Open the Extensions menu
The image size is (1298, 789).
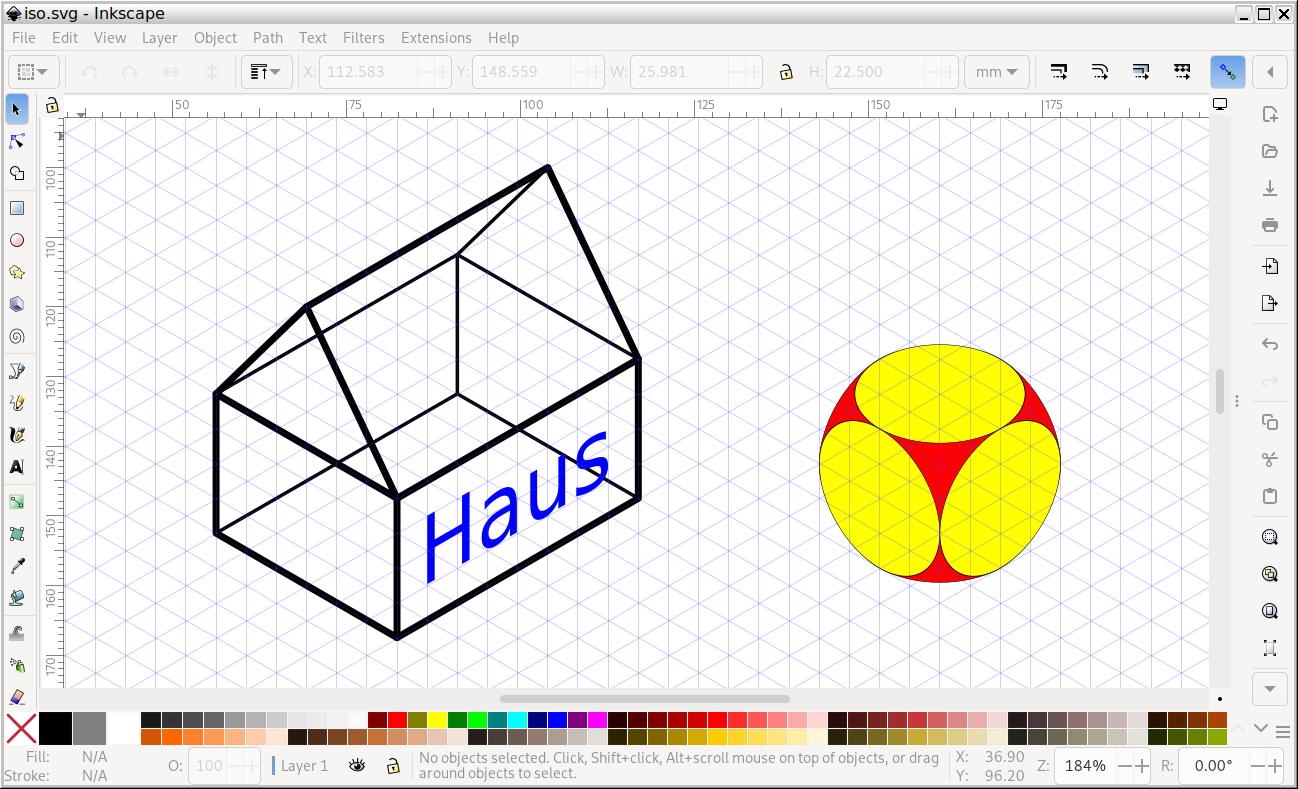(x=436, y=38)
